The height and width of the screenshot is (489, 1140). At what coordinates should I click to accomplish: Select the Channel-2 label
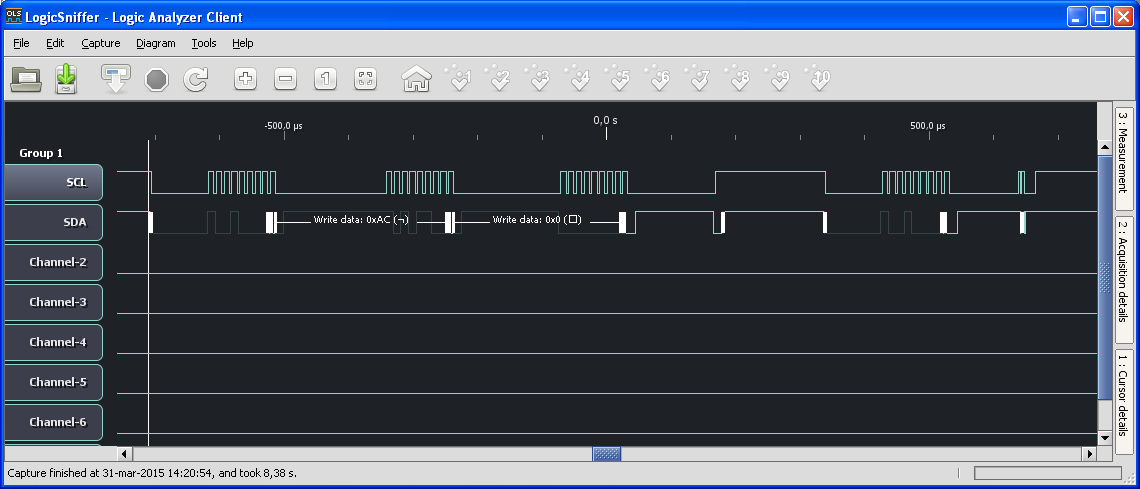pos(54,262)
